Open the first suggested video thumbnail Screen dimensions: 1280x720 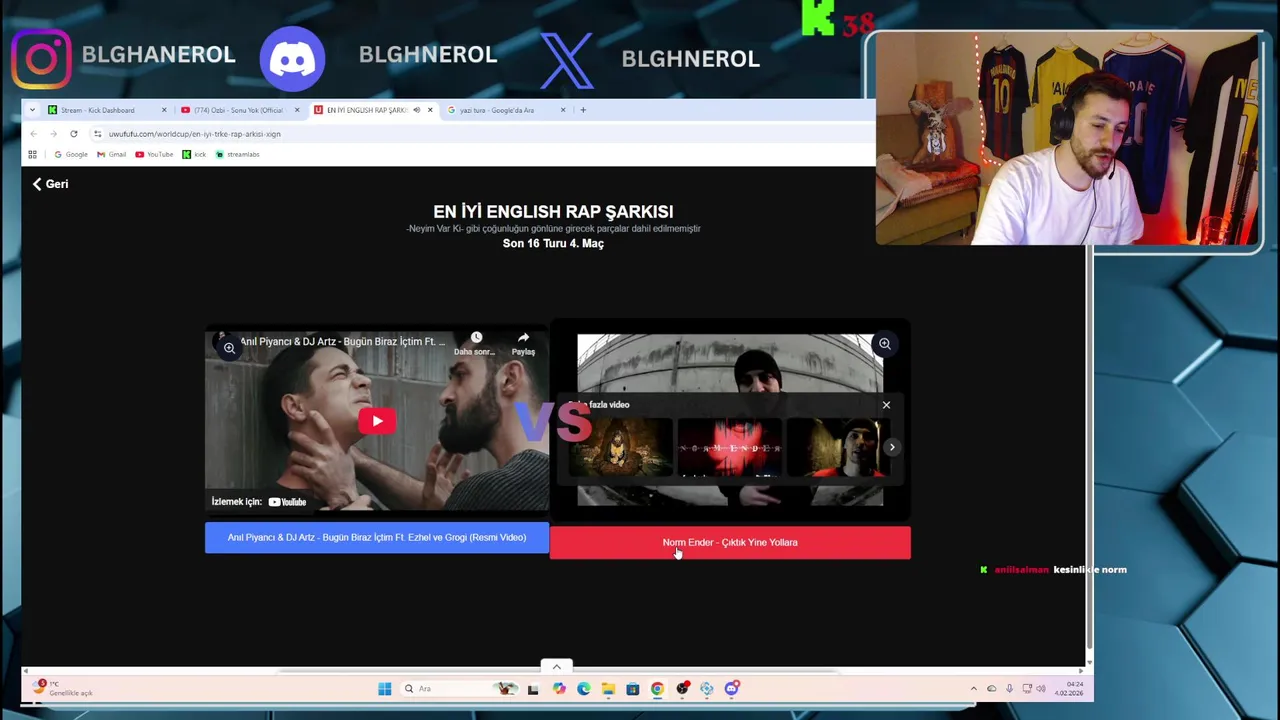[x=620, y=447]
